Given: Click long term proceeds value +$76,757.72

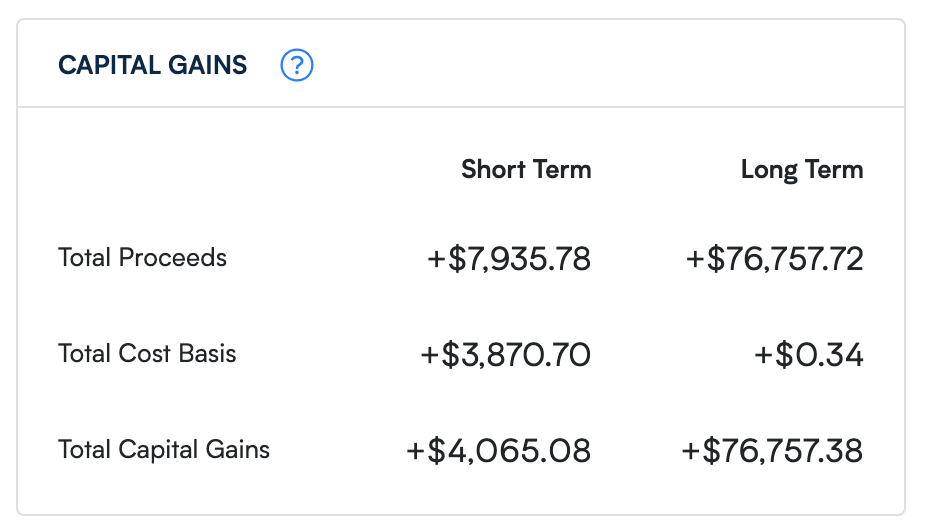Looking at the screenshot, I should [774, 259].
